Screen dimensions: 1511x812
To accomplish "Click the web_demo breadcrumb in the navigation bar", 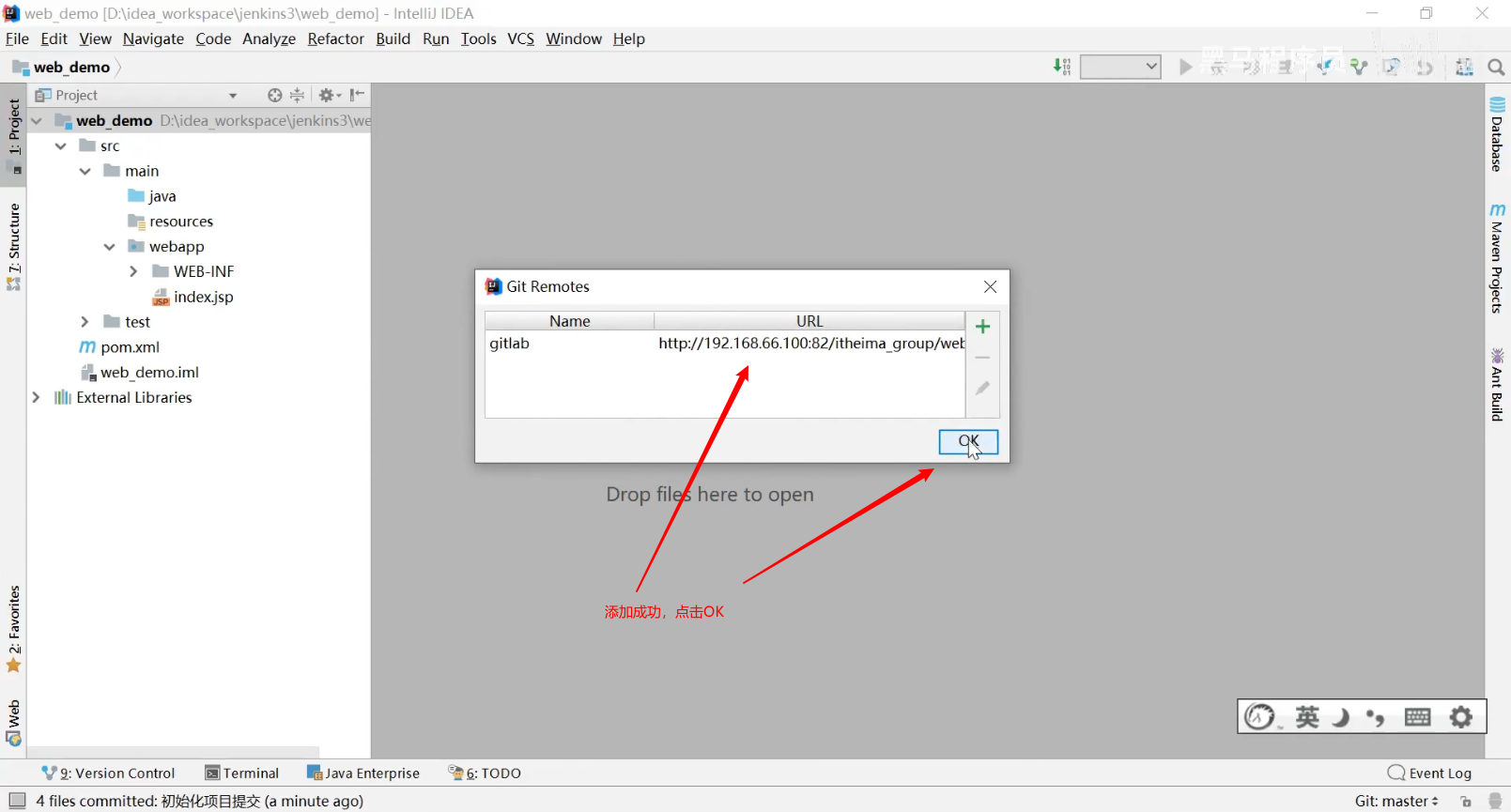I will [x=62, y=67].
